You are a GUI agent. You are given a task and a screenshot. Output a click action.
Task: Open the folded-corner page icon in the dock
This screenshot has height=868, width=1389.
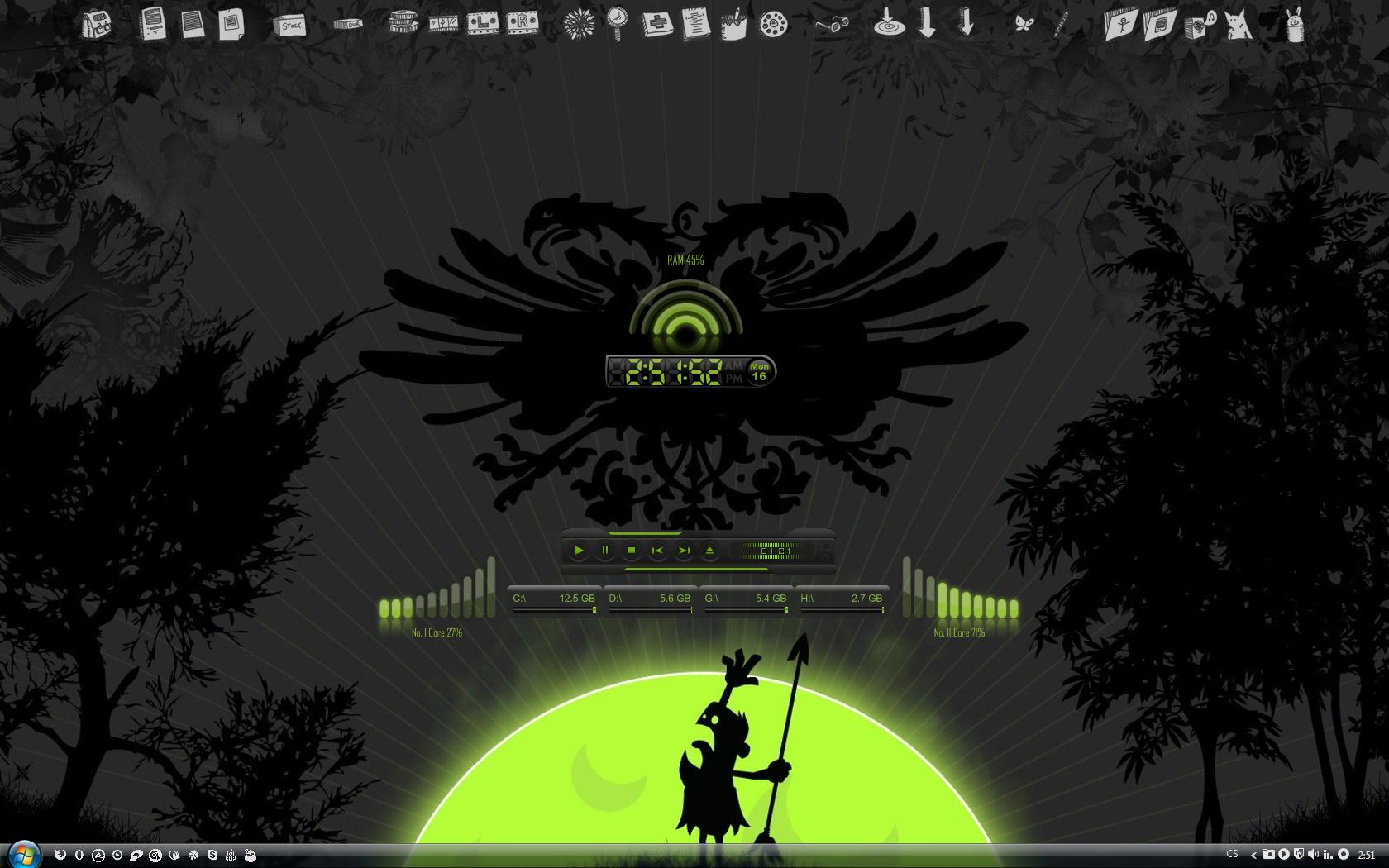[231, 25]
